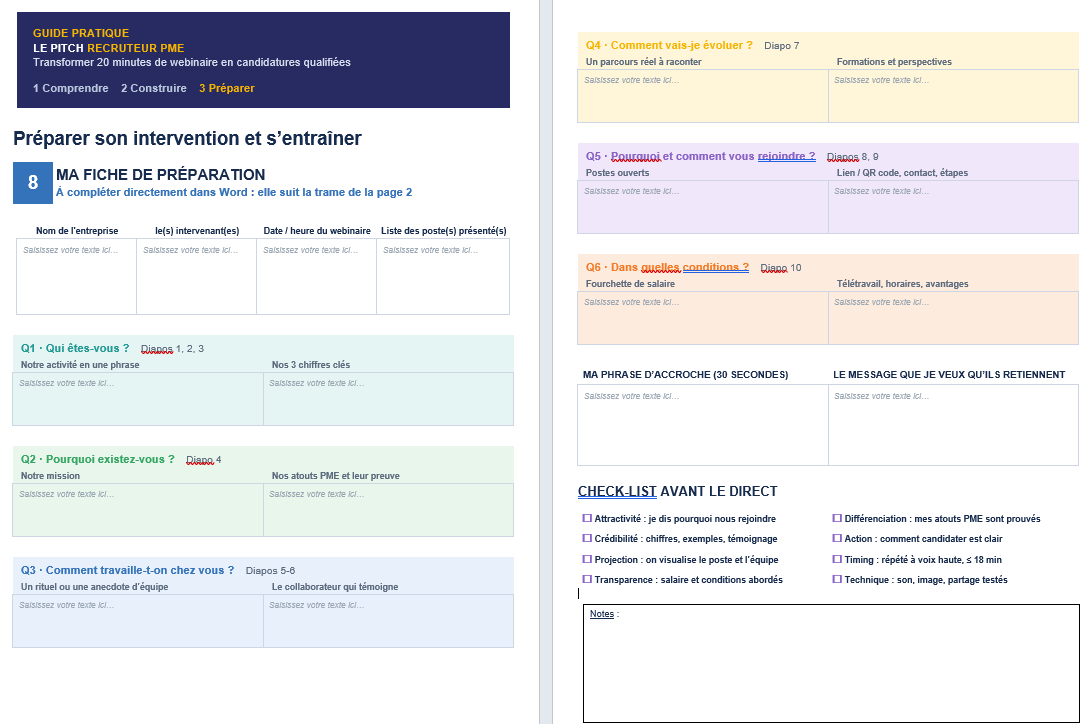The width and height of the screenshot is (1084, 724).
Task: Focus the 'Télétravail, horaires, avantages' field
Action: (953, 318)
